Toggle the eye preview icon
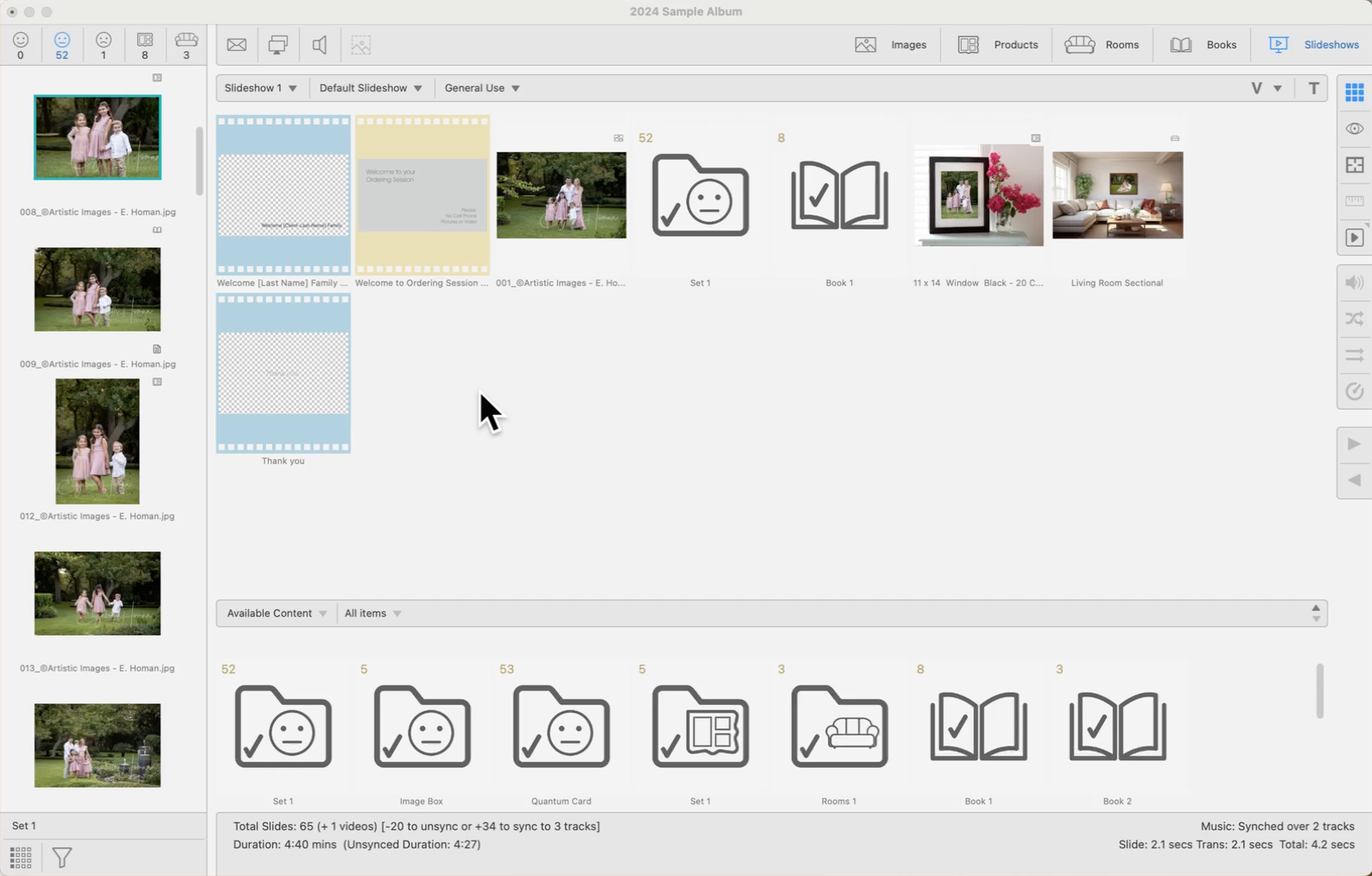Viewport: 1372px width, 876px height. (x=1354, y=129)
